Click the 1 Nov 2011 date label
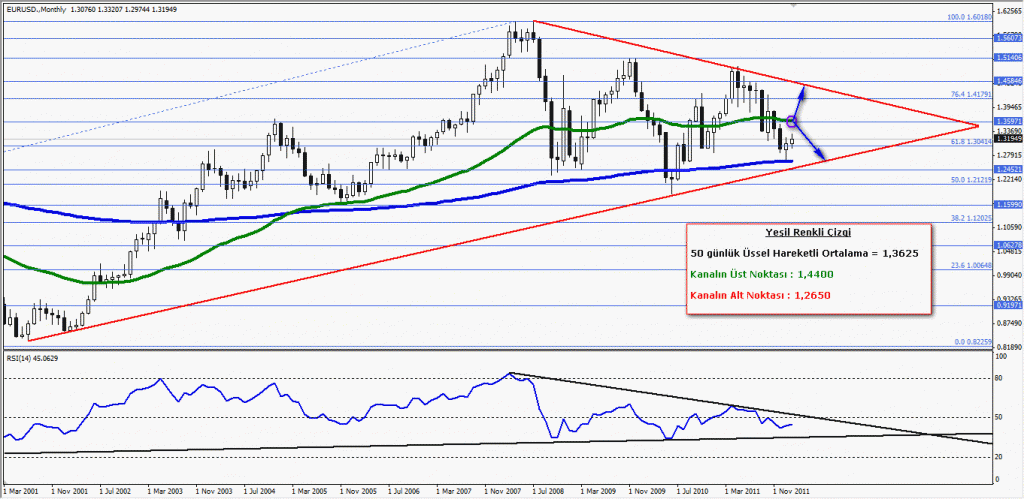Viewport: 1024px width, 499px height. 790,489
